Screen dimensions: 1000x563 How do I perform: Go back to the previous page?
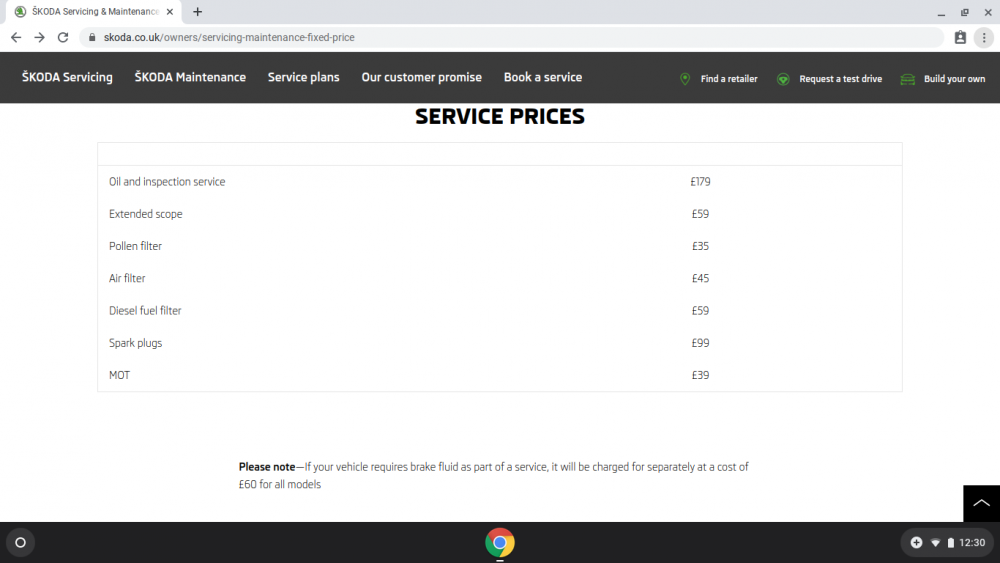16,38
